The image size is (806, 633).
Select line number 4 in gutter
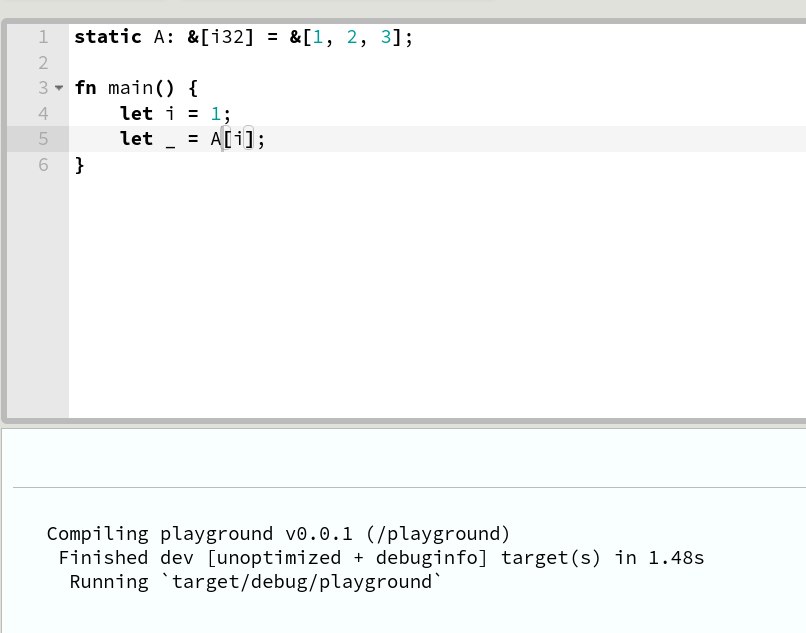tap(43, 114)
